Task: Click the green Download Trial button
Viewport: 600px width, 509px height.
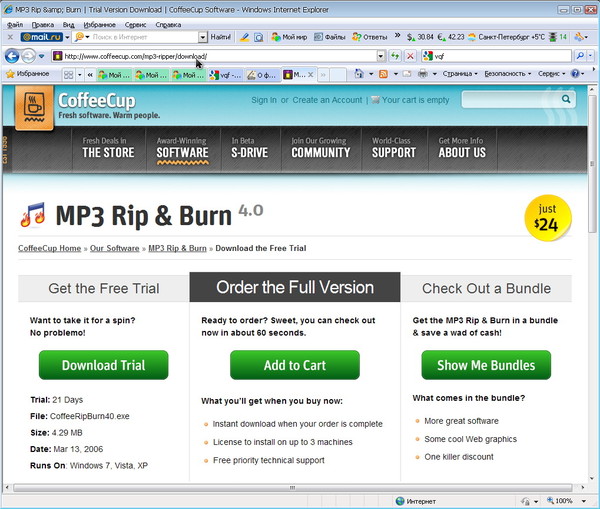Action: pyautogui.click(x=103, y=365)
